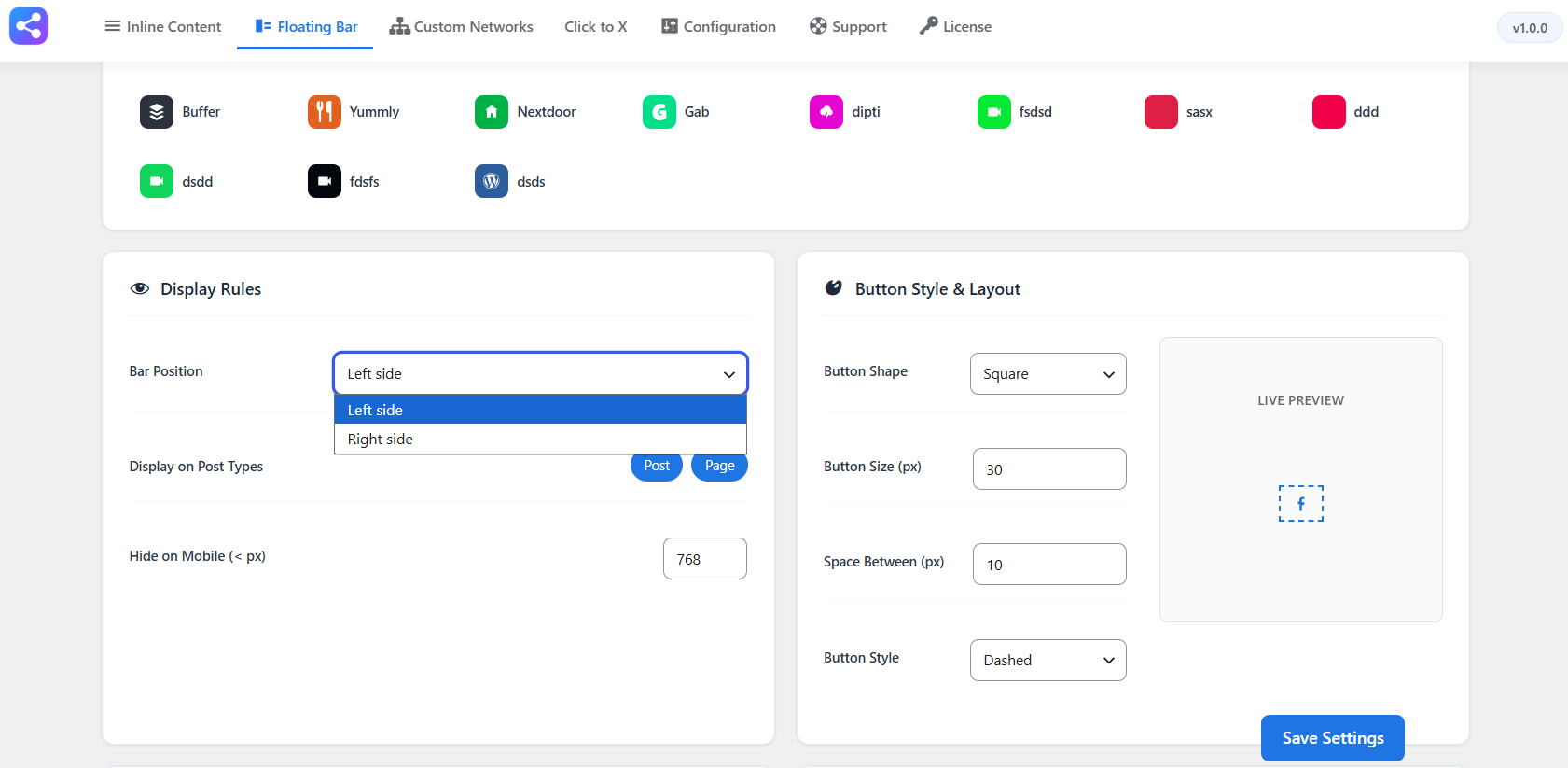Click the Save Settings button
This screenshot has width=1568, height=768.
tap(1333, 738)
